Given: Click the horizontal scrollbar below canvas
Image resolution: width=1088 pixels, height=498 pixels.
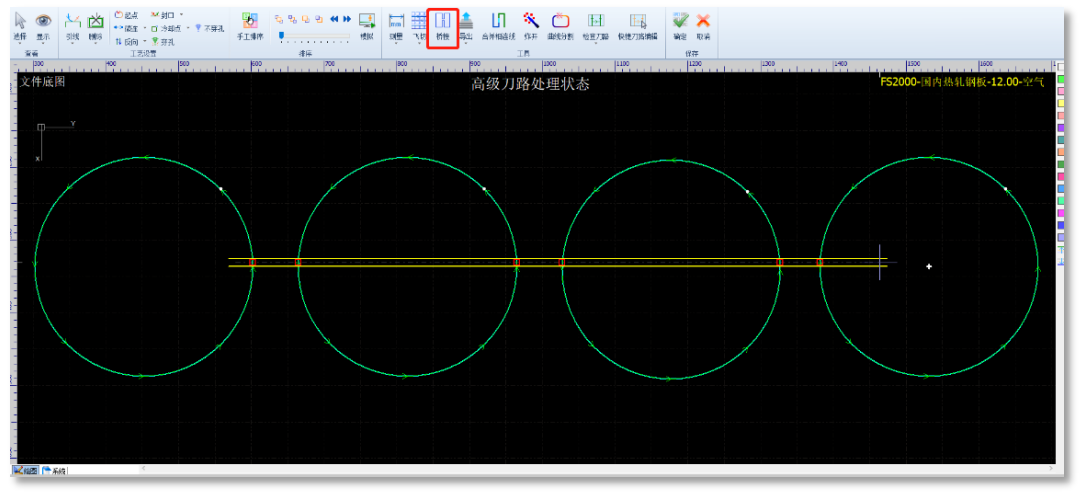Looking at the screenshot, I should pyautogui.click(x=597, y=470).
